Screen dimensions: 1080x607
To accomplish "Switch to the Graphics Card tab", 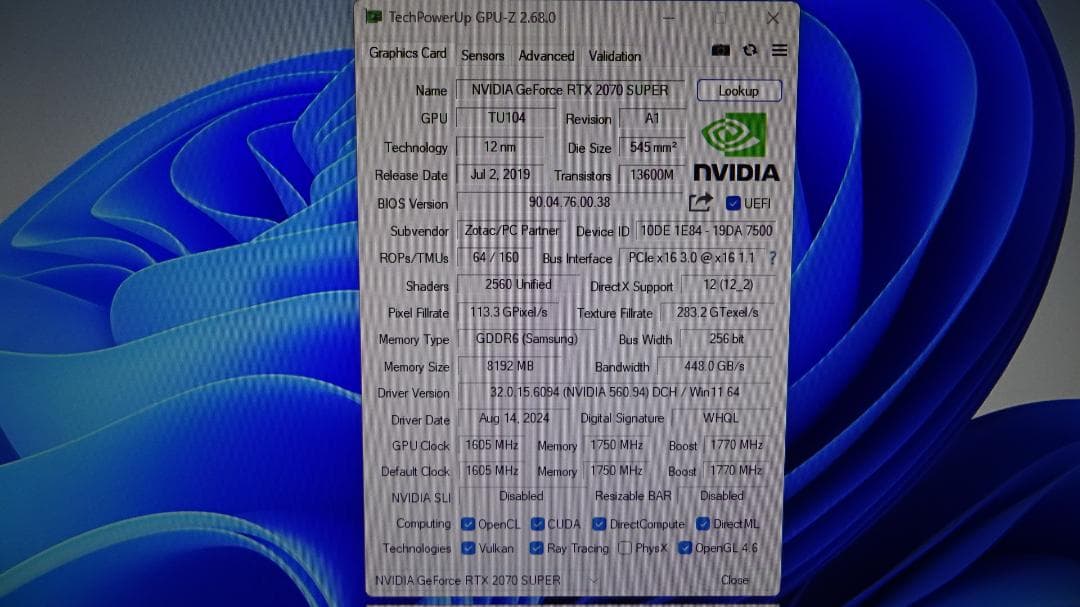I will pyautogui.click(x=407, y=53).
